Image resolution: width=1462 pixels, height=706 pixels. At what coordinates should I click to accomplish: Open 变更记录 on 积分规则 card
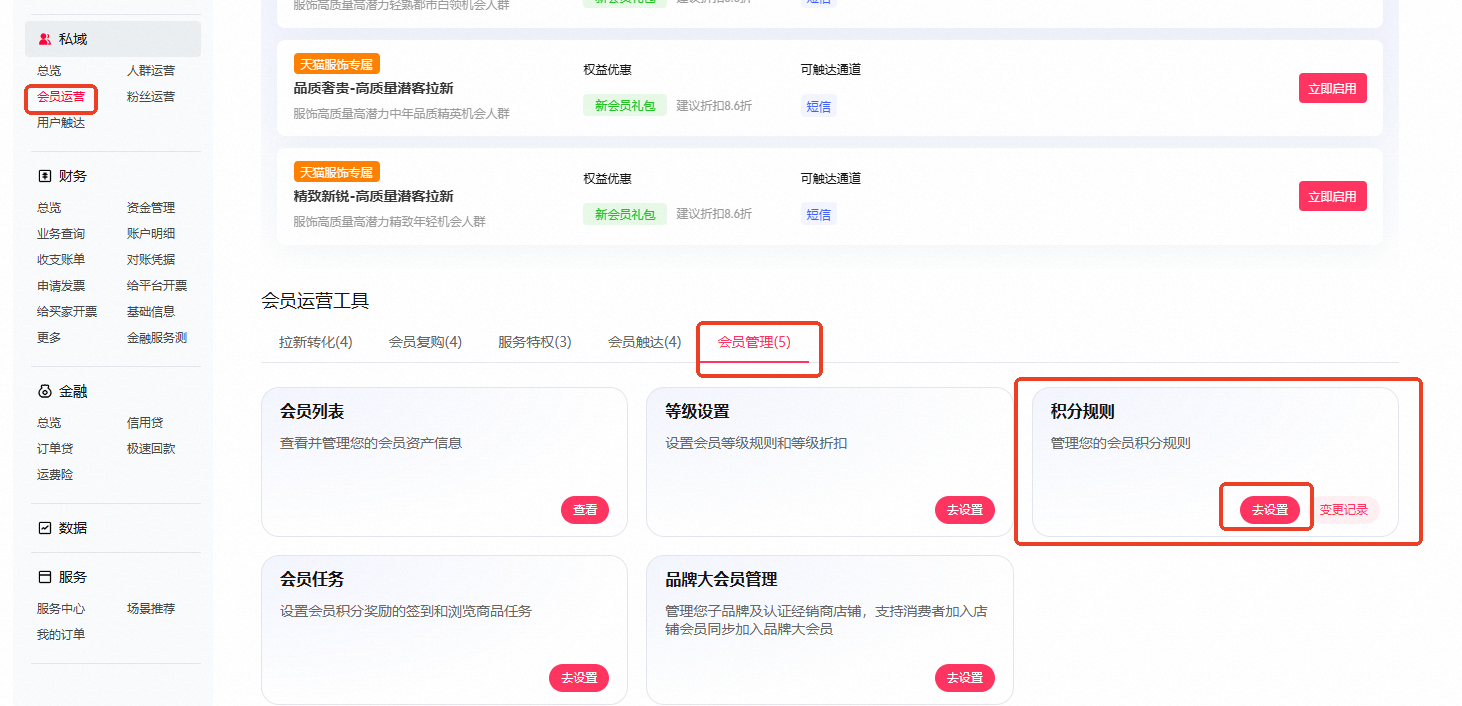pyautogui.click(x=1344, y=510)
